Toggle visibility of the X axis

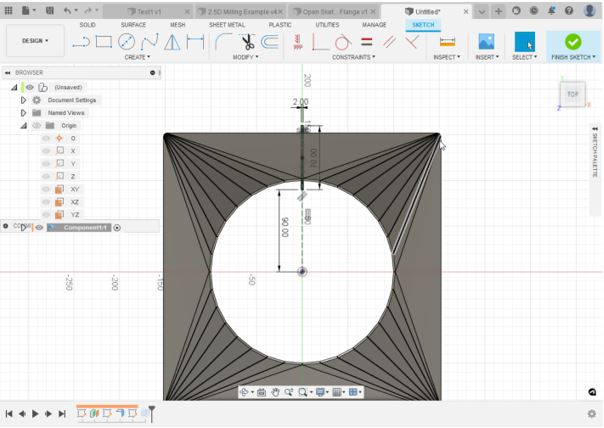point(46,151)
